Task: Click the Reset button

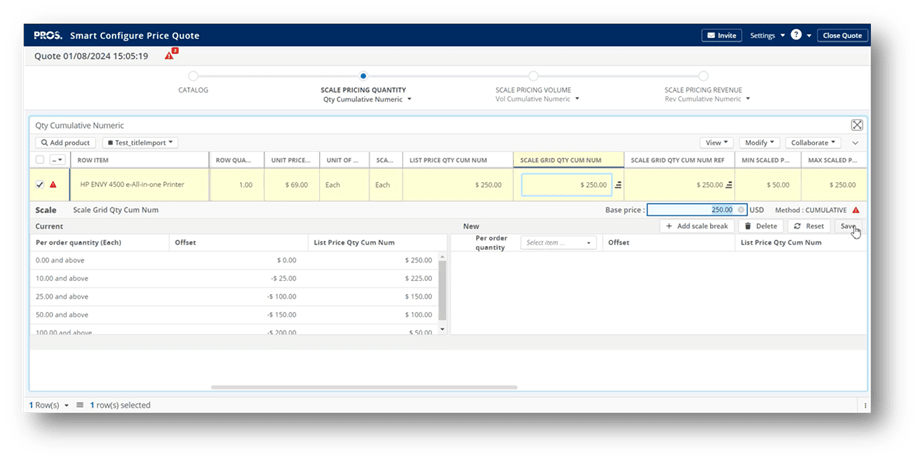Action: [809, 226]
